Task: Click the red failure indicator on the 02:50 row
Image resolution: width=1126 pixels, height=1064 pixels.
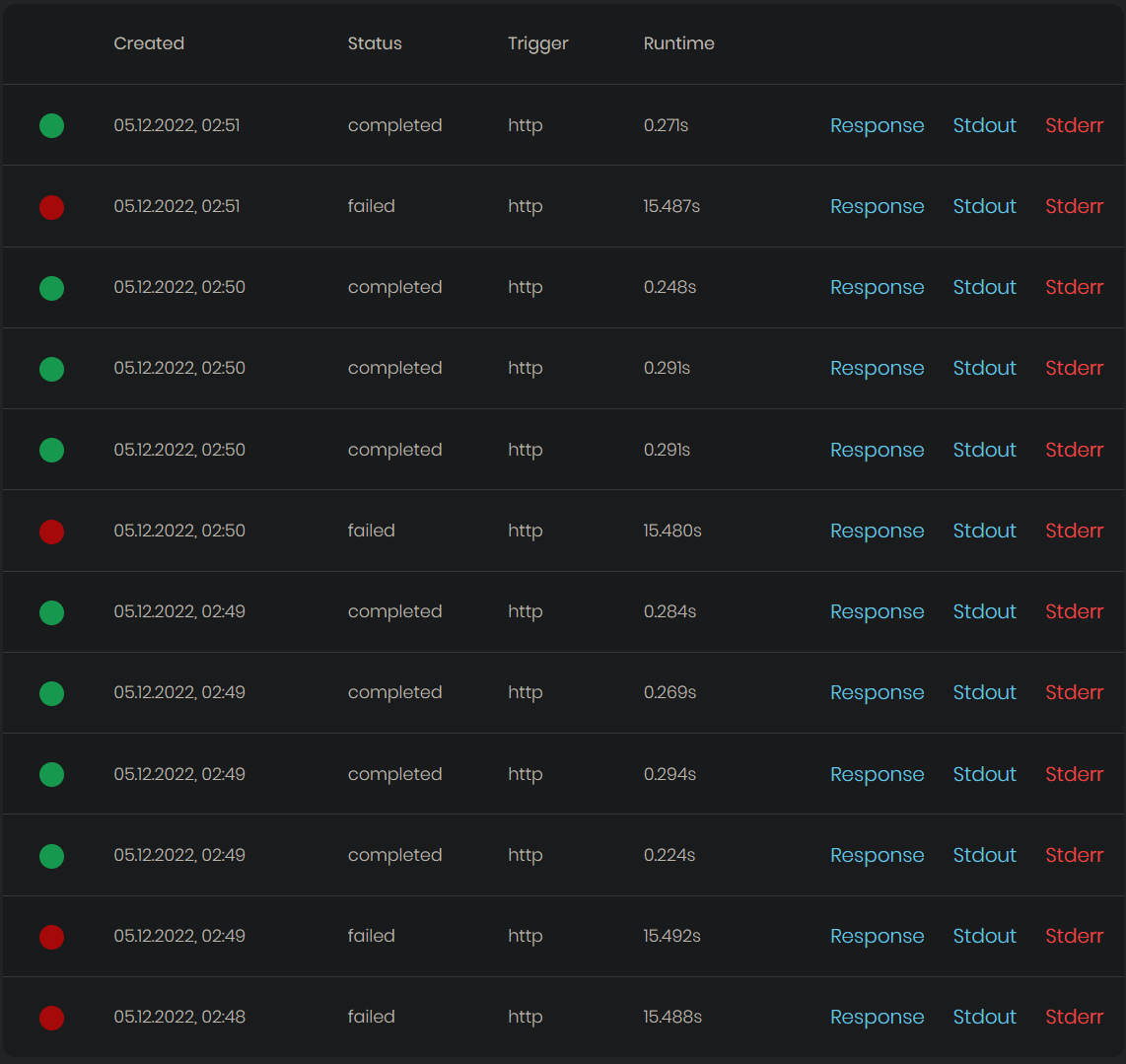Action: pos(51,532)
